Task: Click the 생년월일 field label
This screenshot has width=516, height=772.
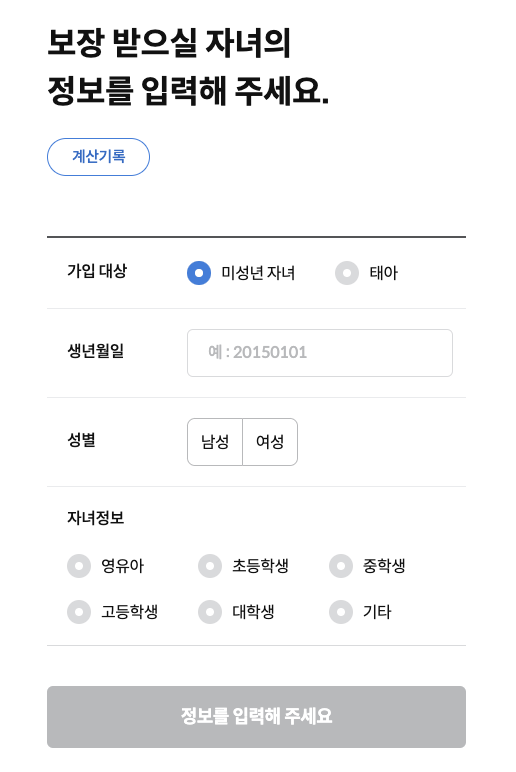Action: pyautogui.click(x=96, y=351)
